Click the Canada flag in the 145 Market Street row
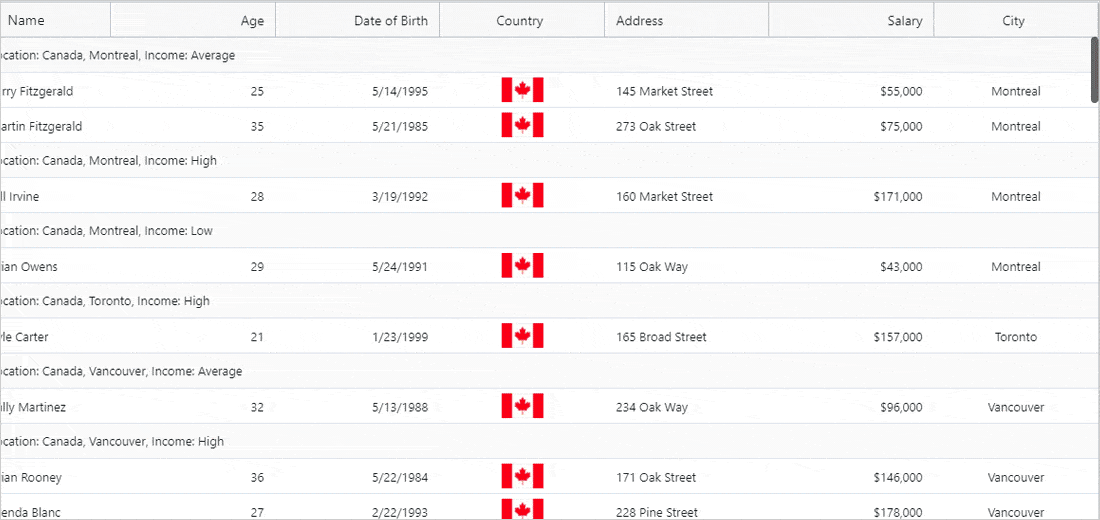This screenshot has height=520, width=1100. tap(522, 91)
